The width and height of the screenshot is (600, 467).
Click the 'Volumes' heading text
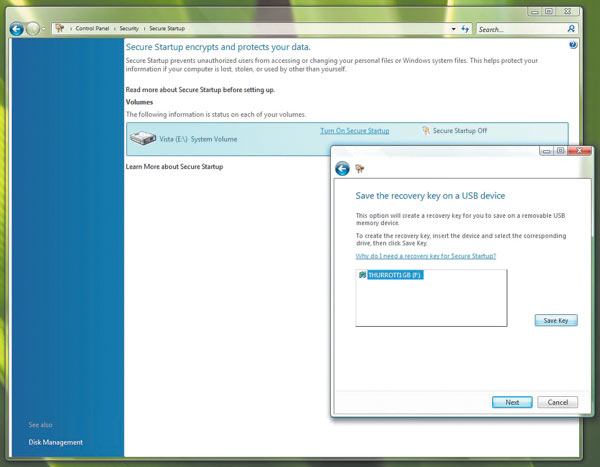click(x=139, y=102)
